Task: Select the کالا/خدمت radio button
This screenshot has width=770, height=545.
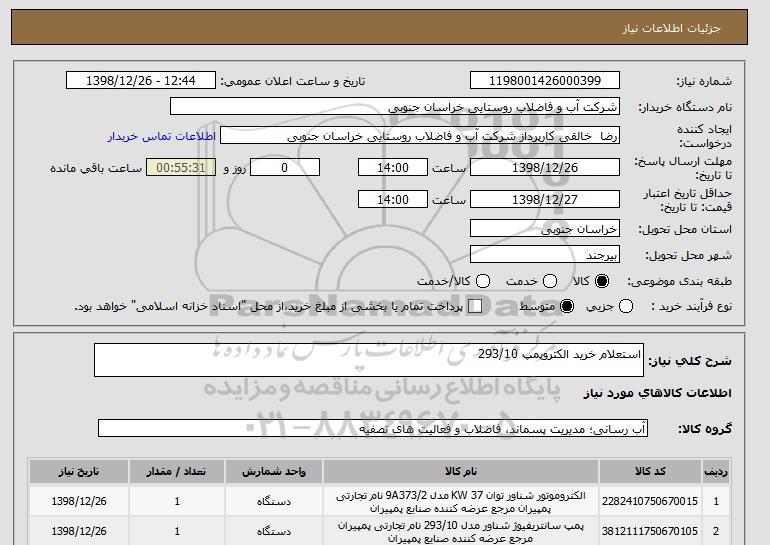Action: click(483, 281)
